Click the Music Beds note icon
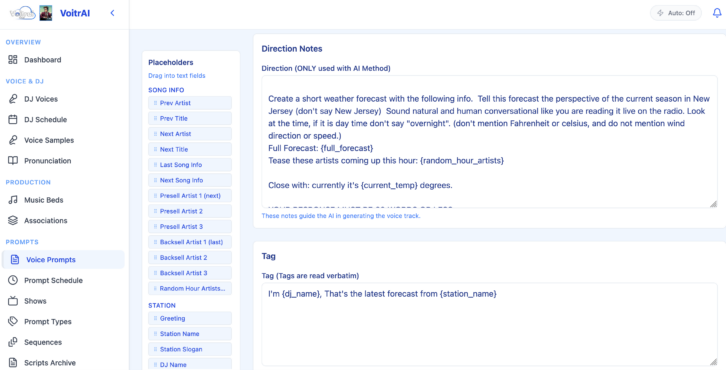The height and width of the screenshot is (370, 726). pyautogui.click(x=13, y=200)
